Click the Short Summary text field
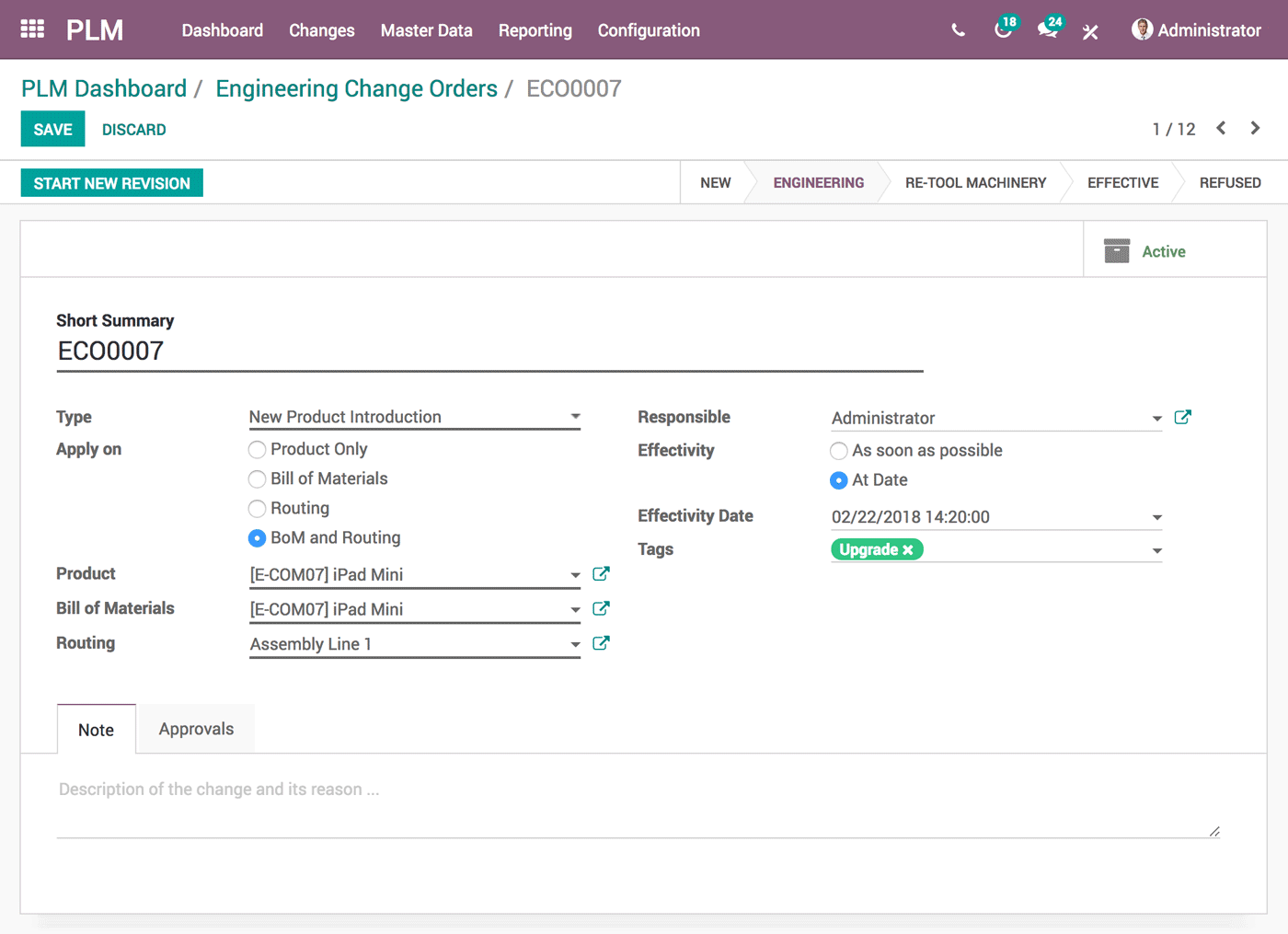1288x934 pixels. (368, 351)
